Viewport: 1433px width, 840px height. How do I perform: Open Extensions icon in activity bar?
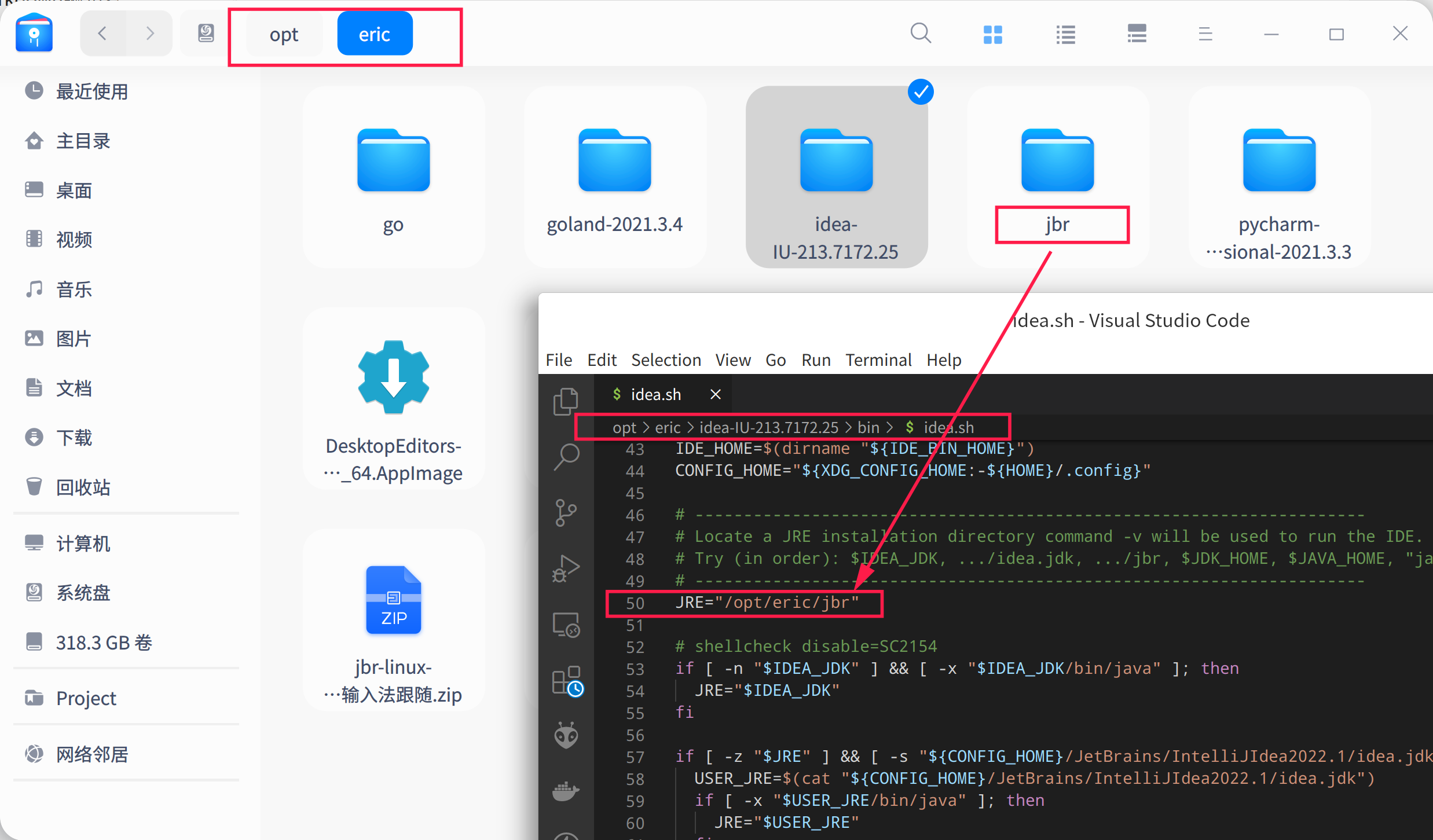click(x=567, y=680)
